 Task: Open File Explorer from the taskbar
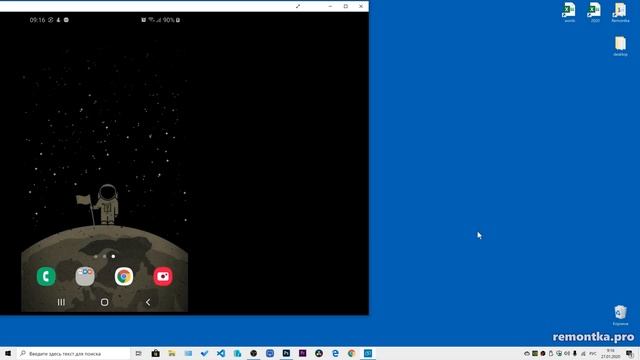pyautogui.click(x=172, y=353)
